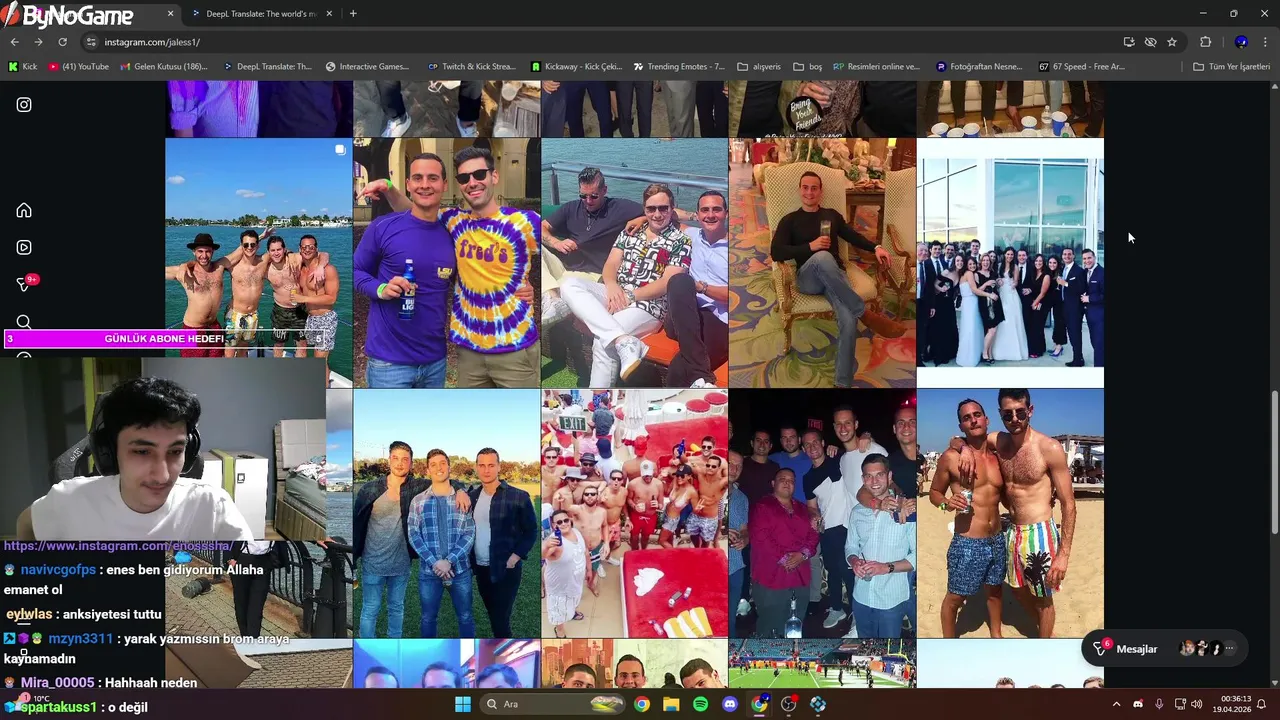Click the browser forward arrow
The height and width of the screenshot is (720, 1280).
point(38,42)
